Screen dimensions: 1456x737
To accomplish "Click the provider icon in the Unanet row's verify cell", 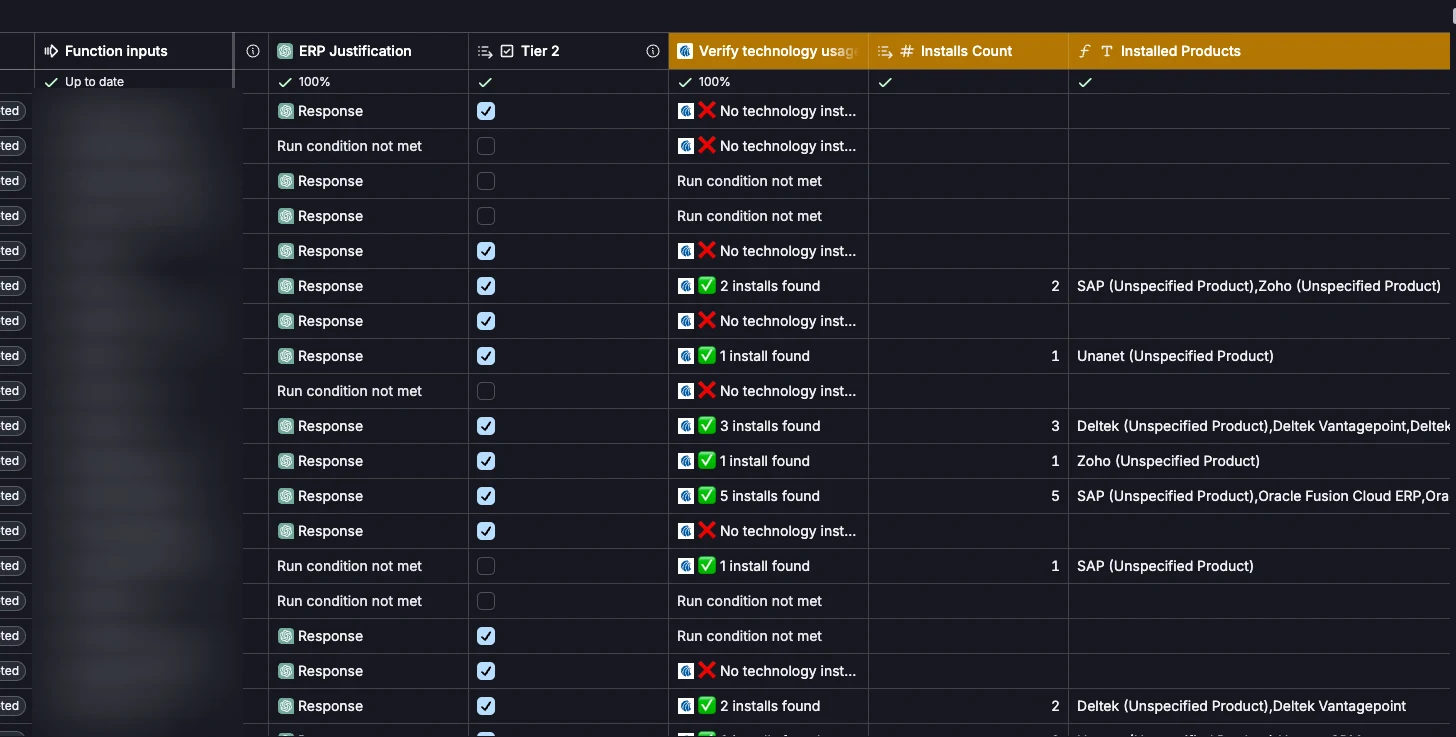I will click(686, 356).
